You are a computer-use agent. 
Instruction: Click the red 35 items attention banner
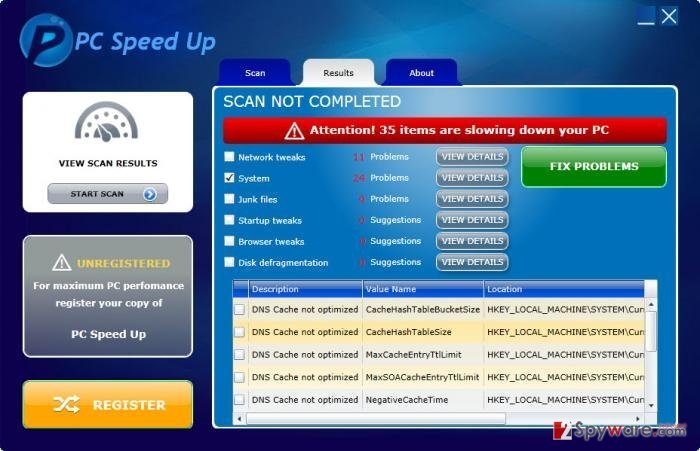coord(445,130)
